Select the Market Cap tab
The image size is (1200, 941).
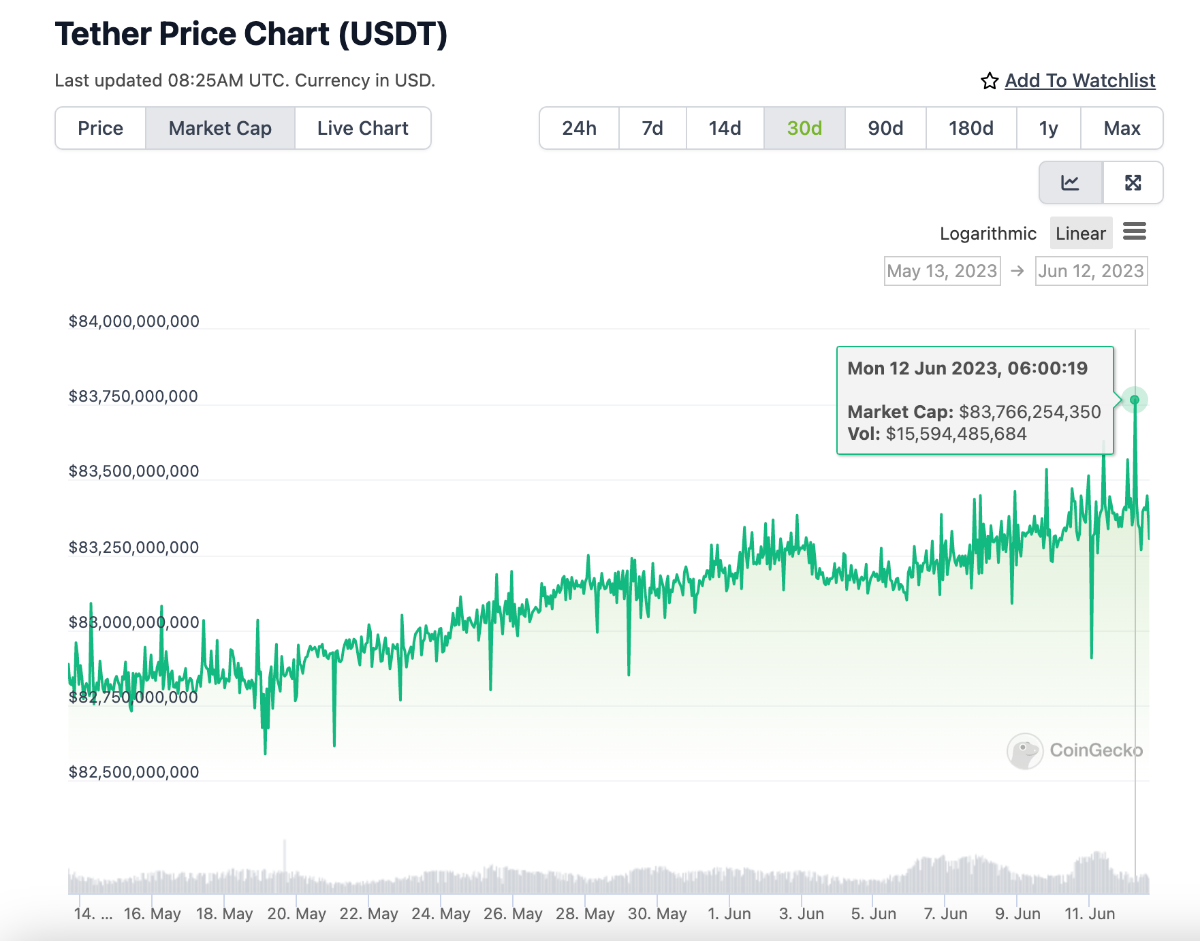[220, 128]
